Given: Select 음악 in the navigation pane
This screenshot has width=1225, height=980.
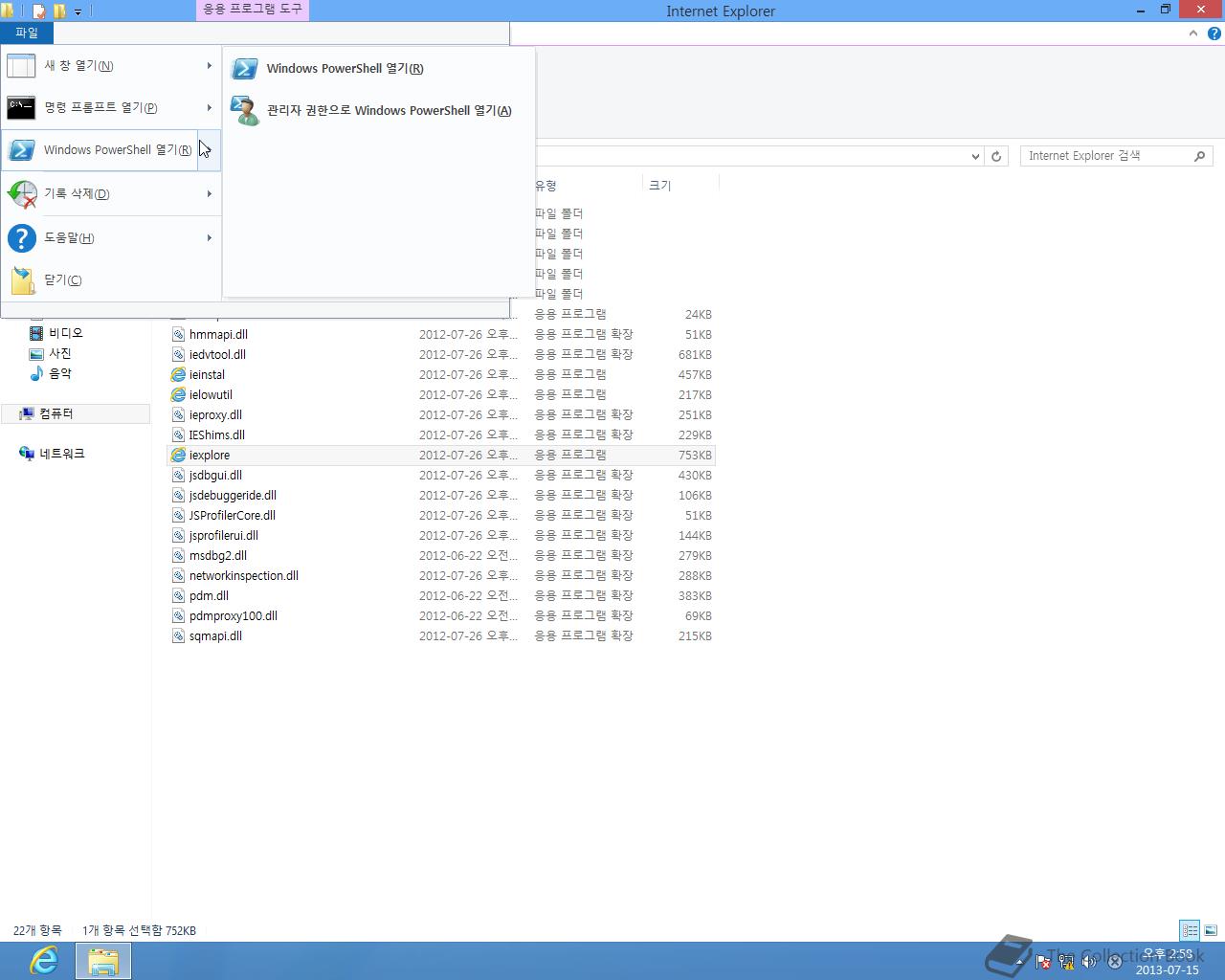Looking at the screenshot, I should [60, 373].
